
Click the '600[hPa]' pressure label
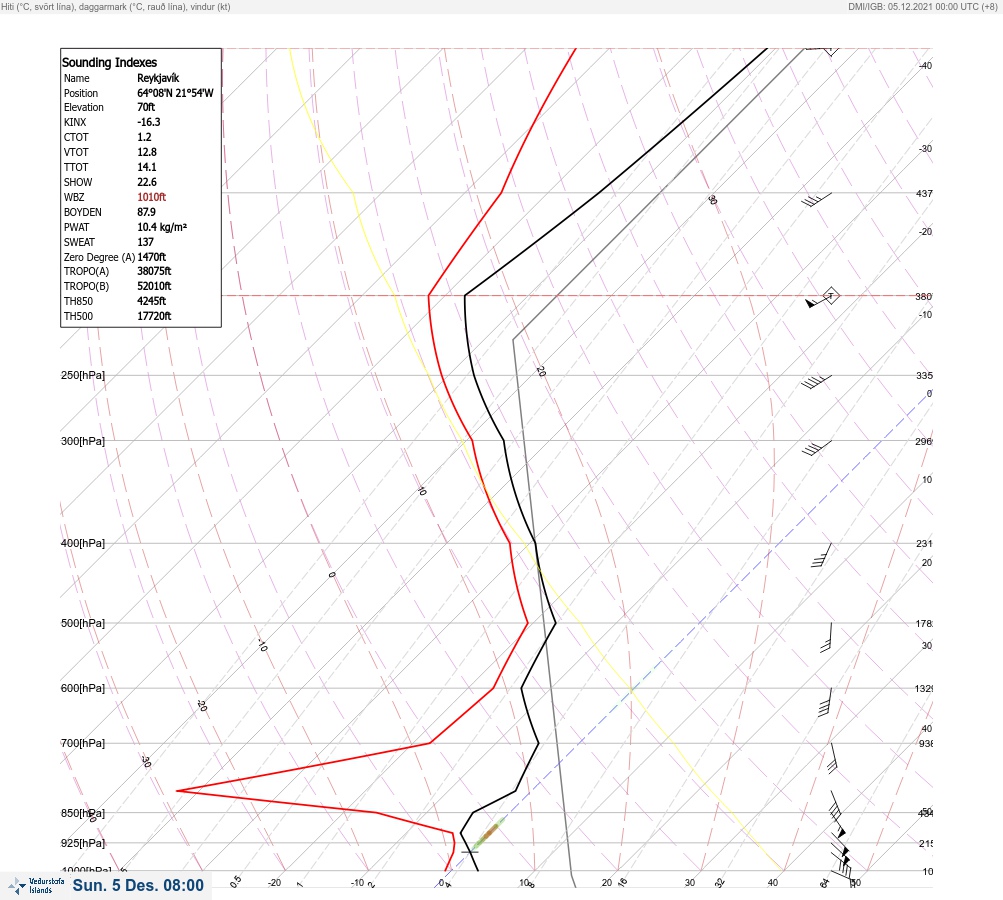tap(83, 688)
